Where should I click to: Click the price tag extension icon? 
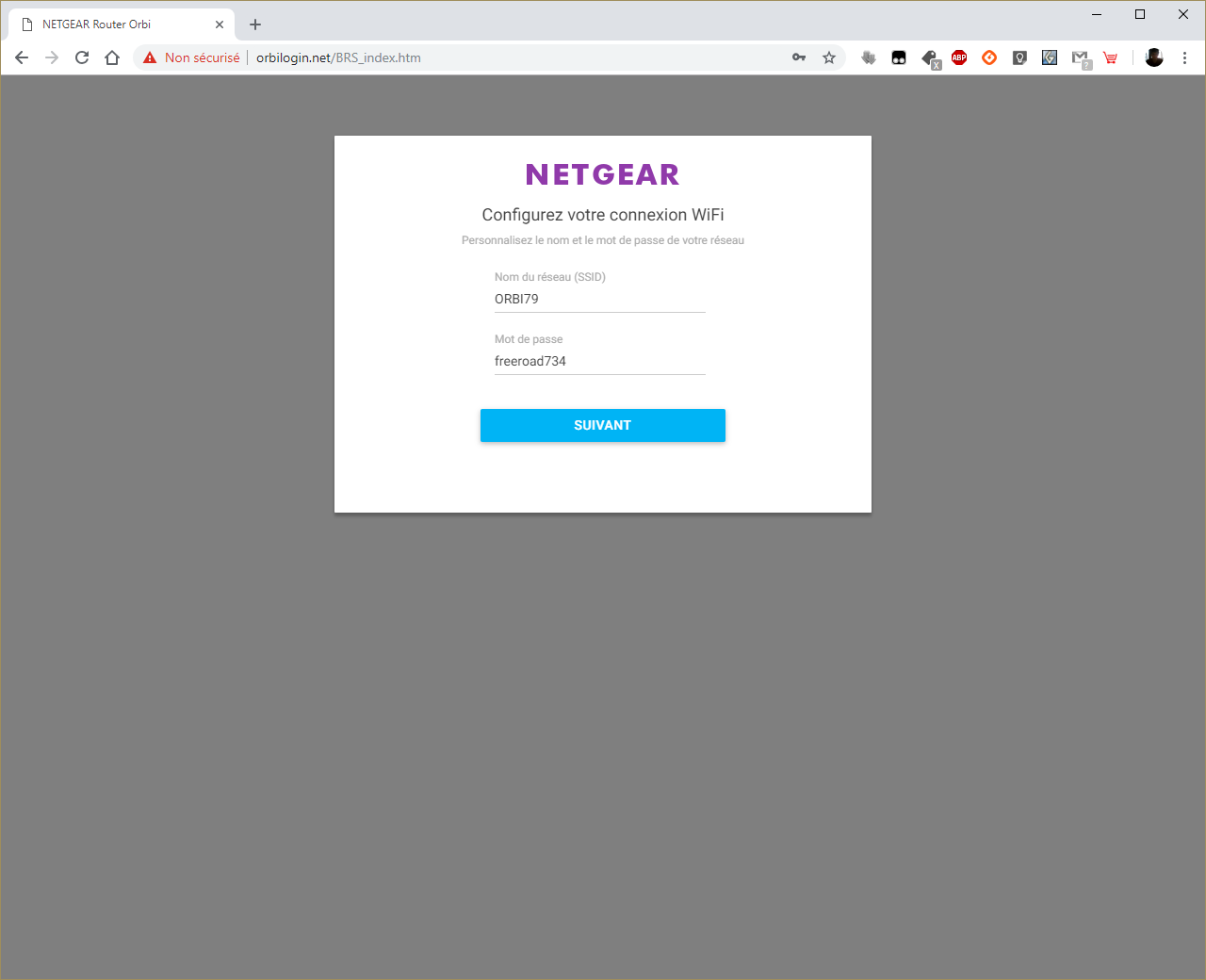[x=930, y=58]
